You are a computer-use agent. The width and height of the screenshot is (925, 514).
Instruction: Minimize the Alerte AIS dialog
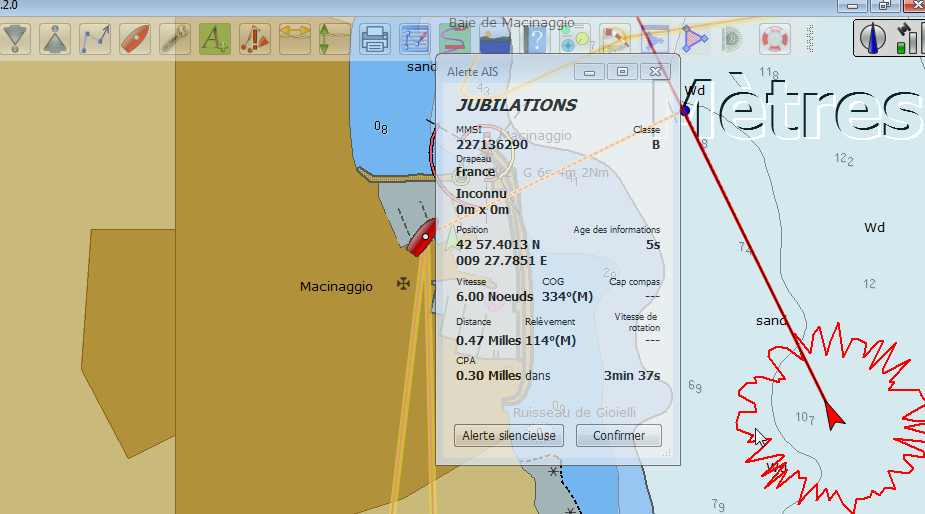(589, 72)
